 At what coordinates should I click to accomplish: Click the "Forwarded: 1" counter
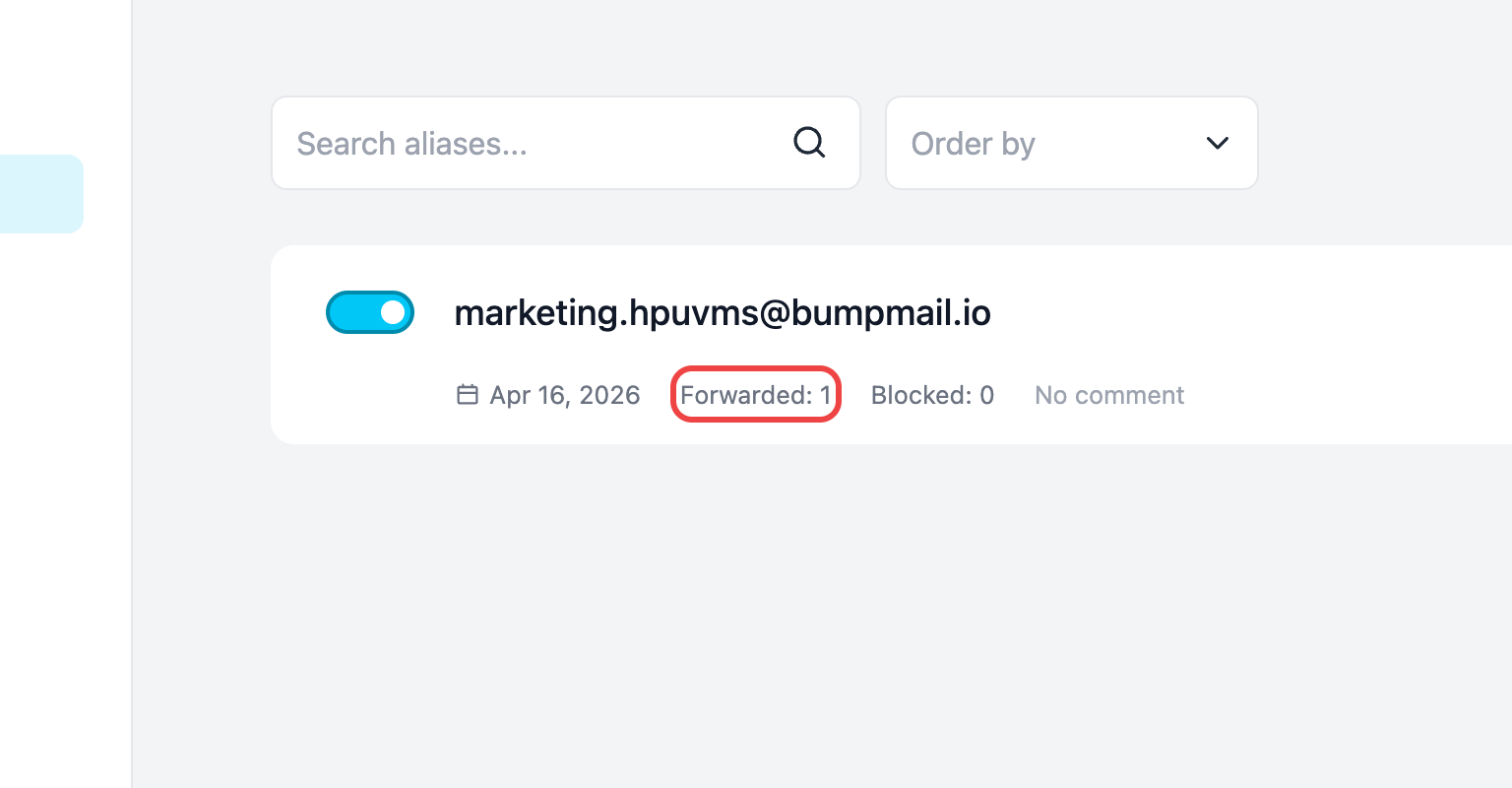coord(755,395)
